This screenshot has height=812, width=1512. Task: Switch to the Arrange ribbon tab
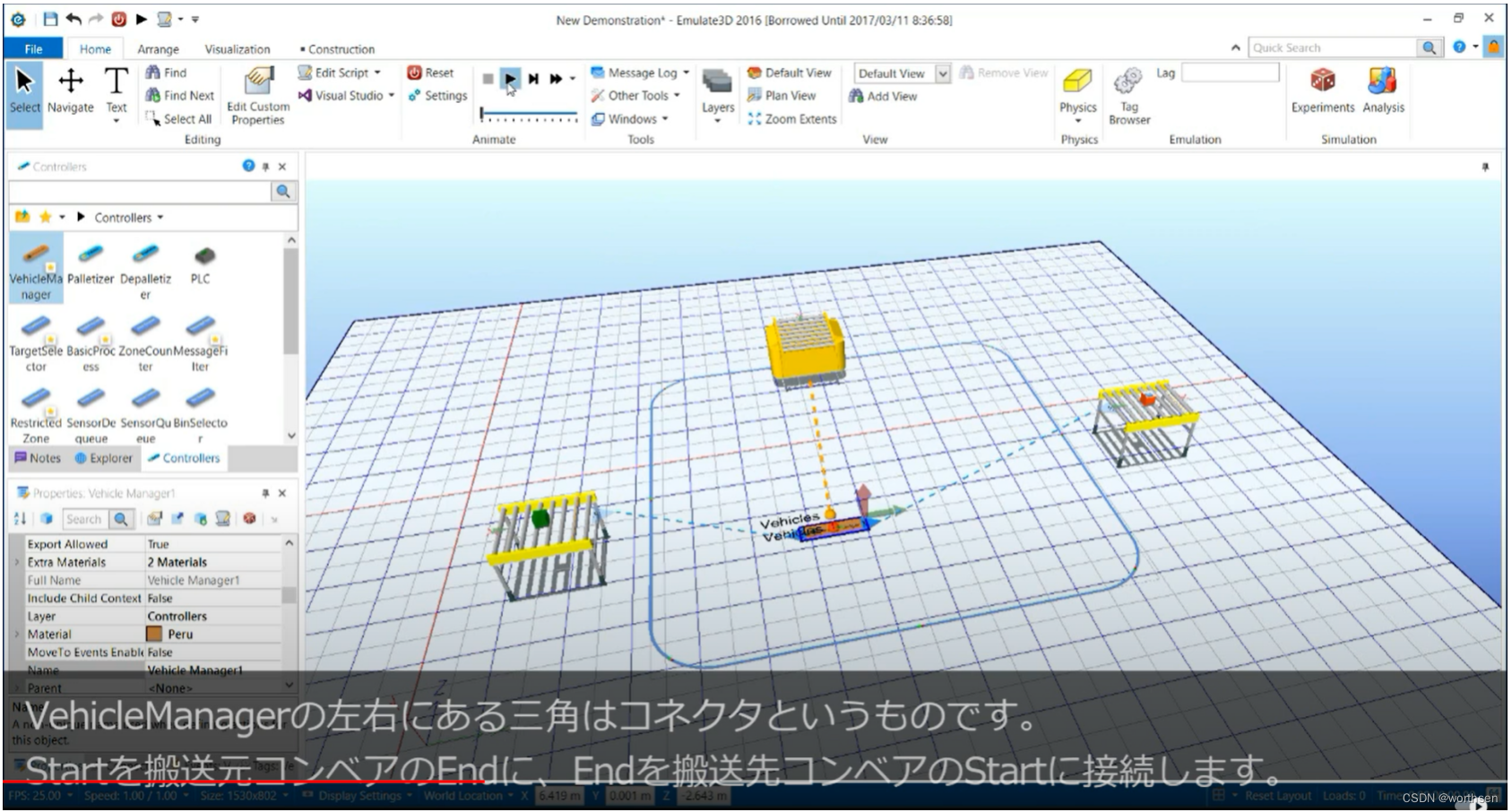[x=158, y=49]
